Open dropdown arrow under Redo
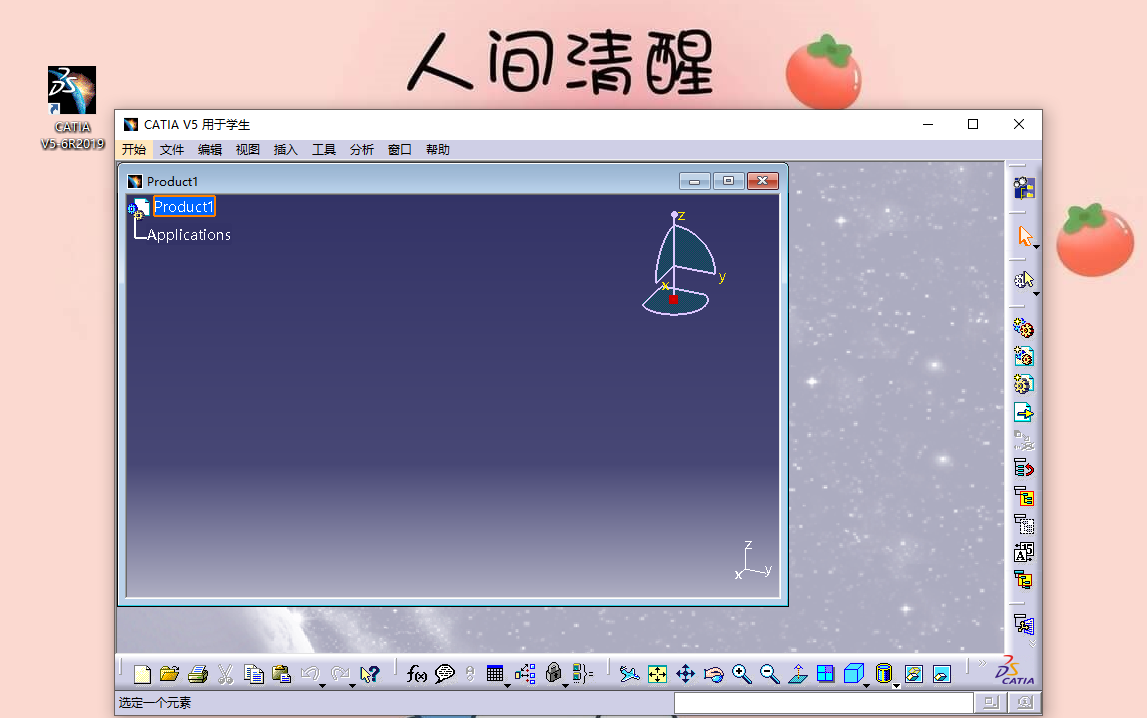This screenshot has width=1147, height=718. [x=352, y=686]
